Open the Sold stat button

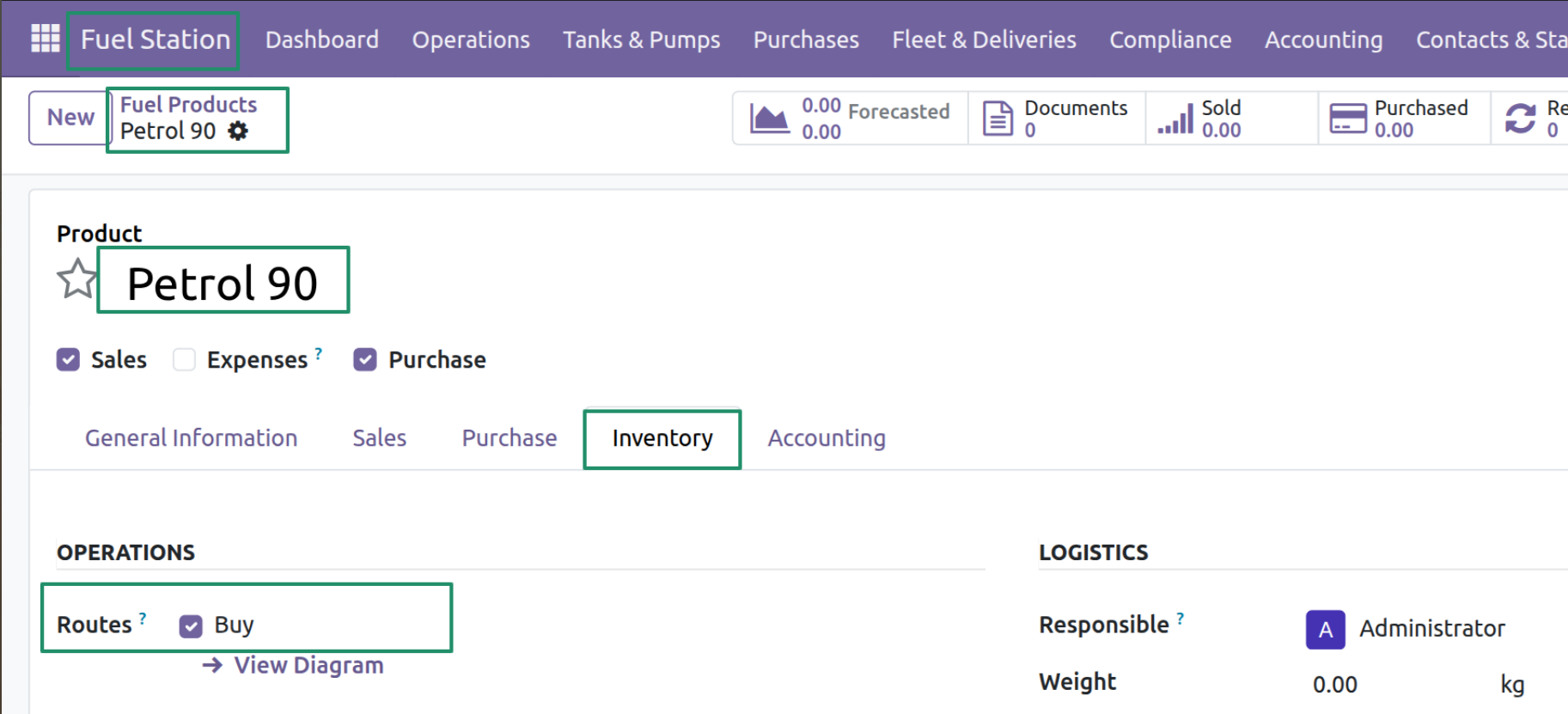click(x=1232, y=118)
